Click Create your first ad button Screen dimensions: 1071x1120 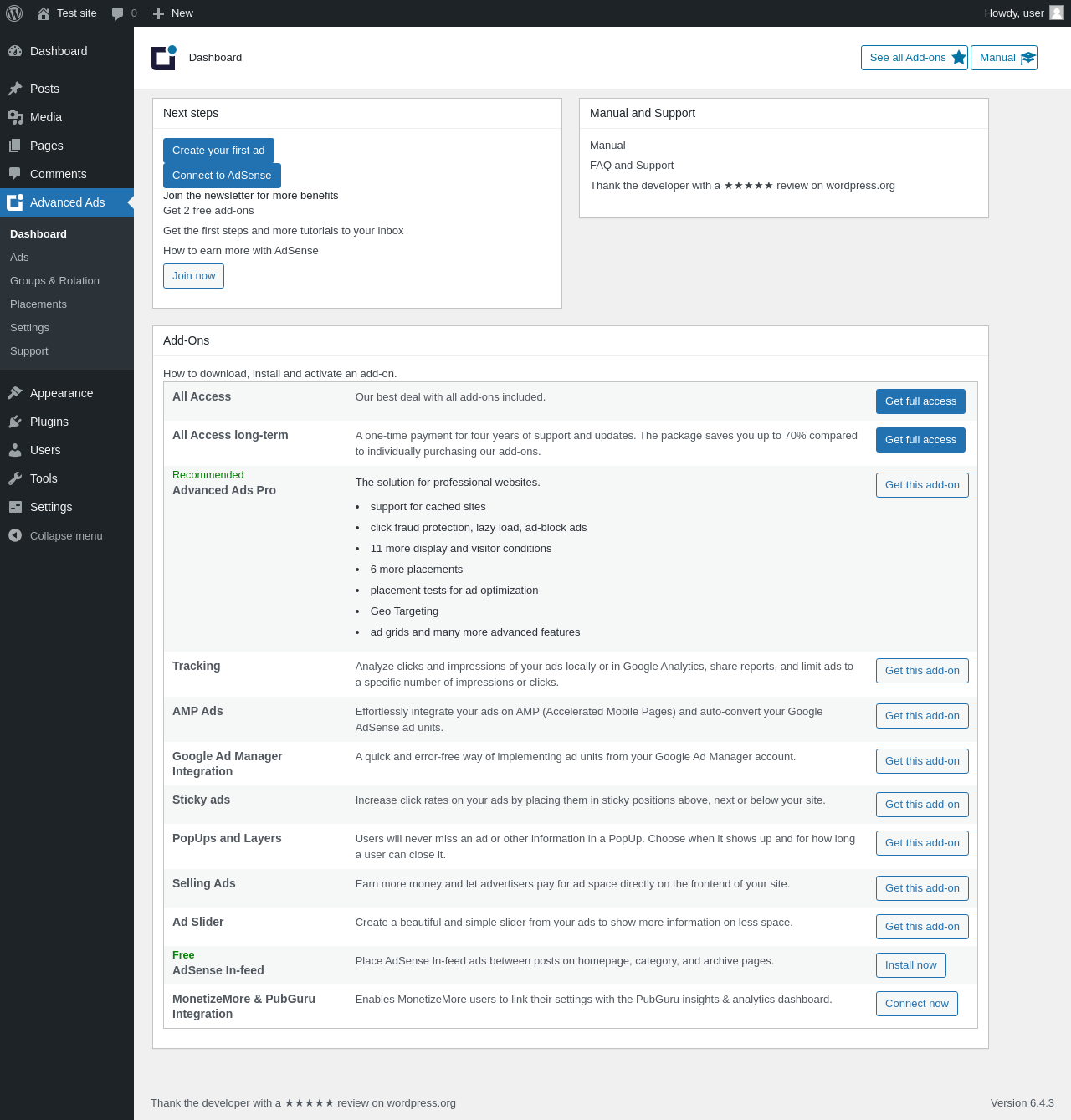[218, 151]
